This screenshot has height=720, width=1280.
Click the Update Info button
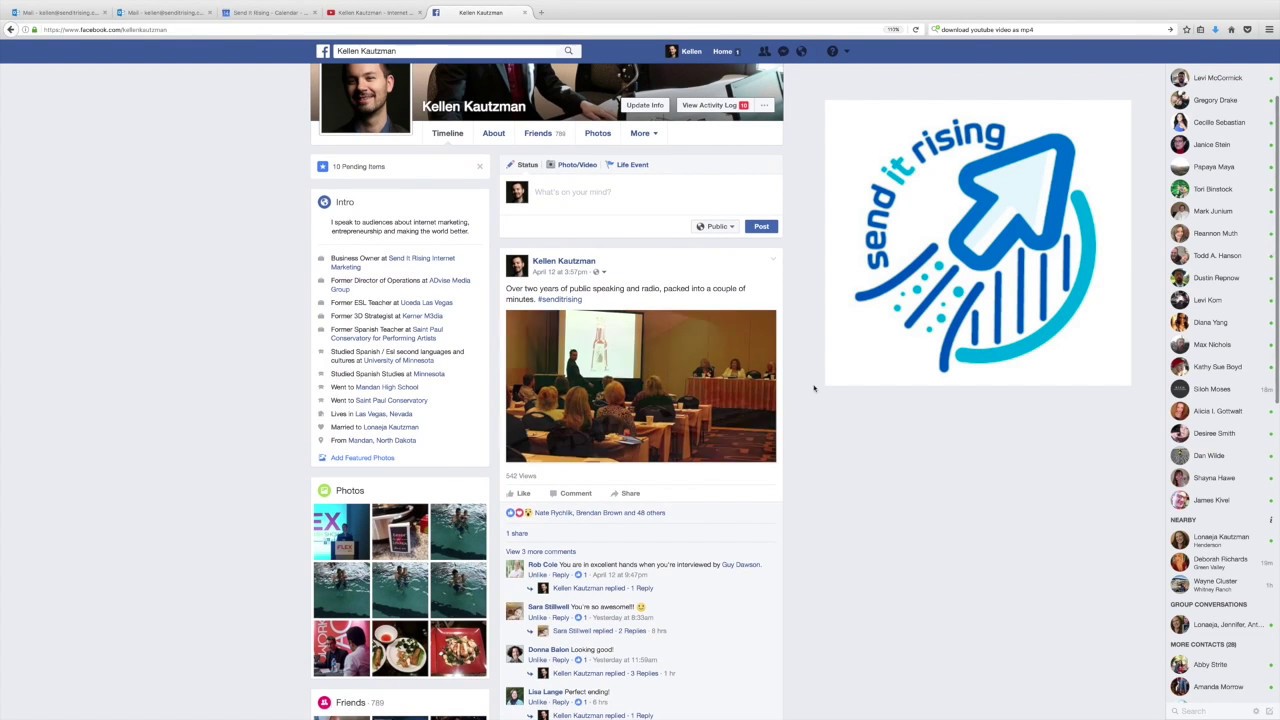(644, 105)
